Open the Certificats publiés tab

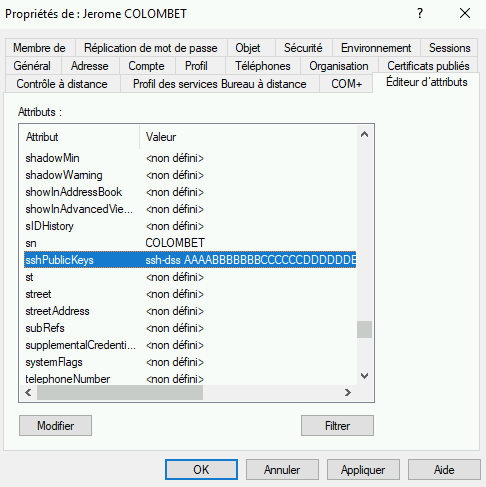(x=428, y=66)
